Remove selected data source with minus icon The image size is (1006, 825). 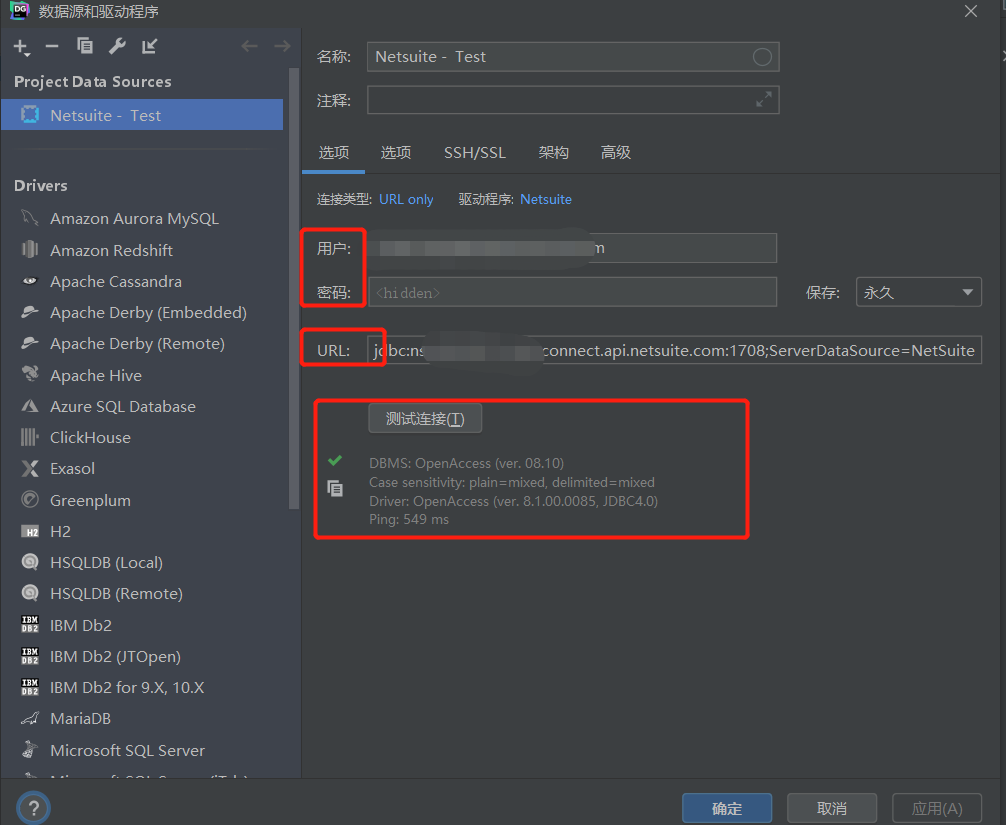[x=52, y=46]
